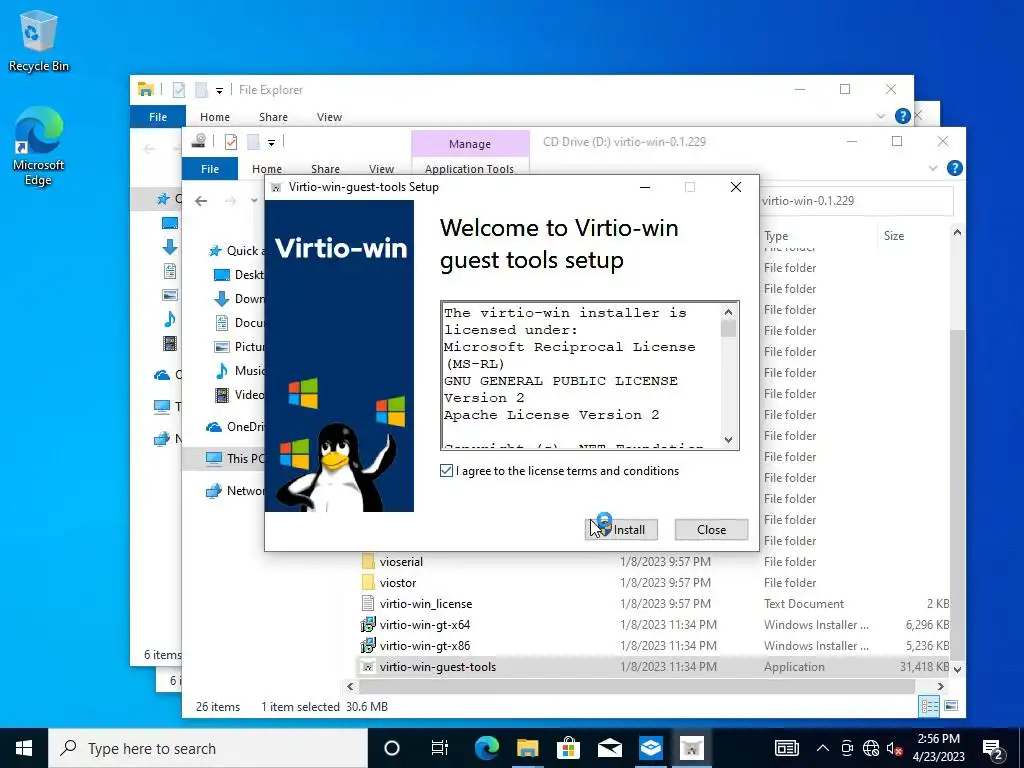
Task: Click File tab in rear File Explorer window
Action: pos(158,116)
